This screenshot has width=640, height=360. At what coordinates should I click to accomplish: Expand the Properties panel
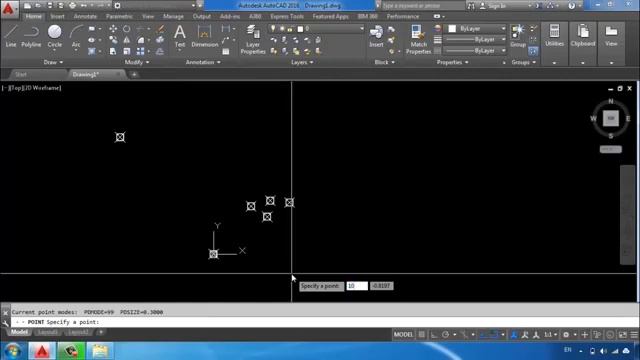(452, 62)
